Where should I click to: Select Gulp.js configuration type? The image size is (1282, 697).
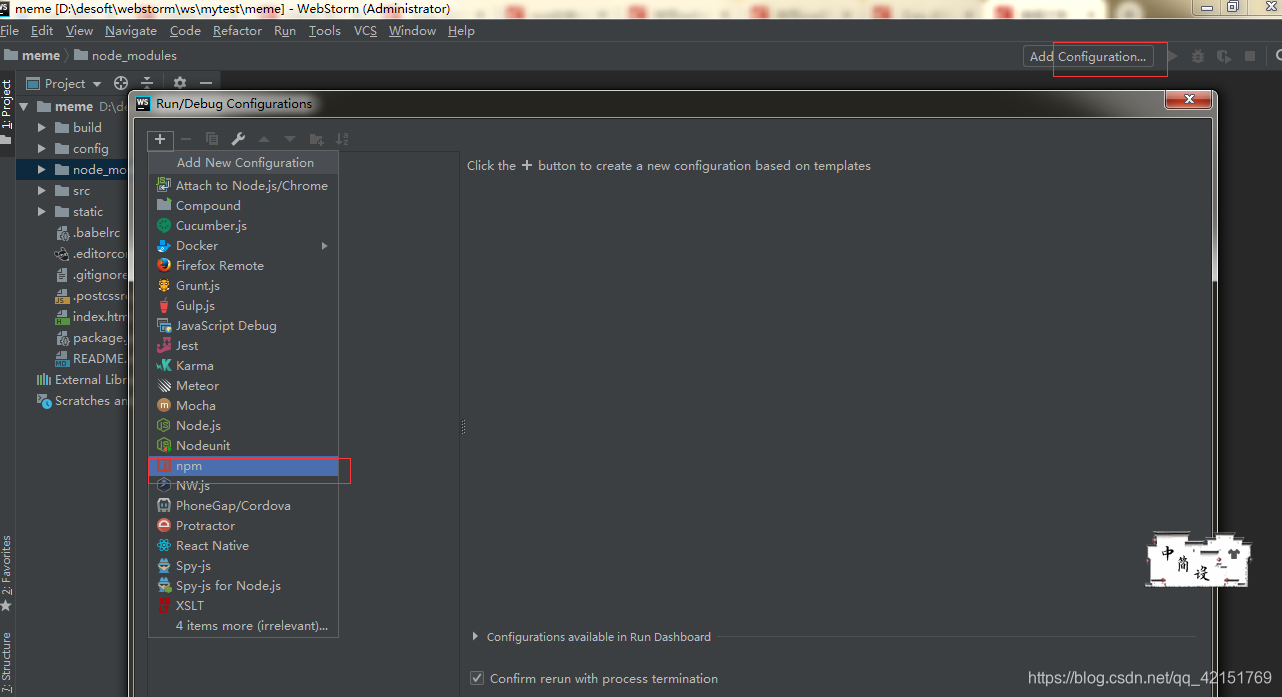(243, 305)
